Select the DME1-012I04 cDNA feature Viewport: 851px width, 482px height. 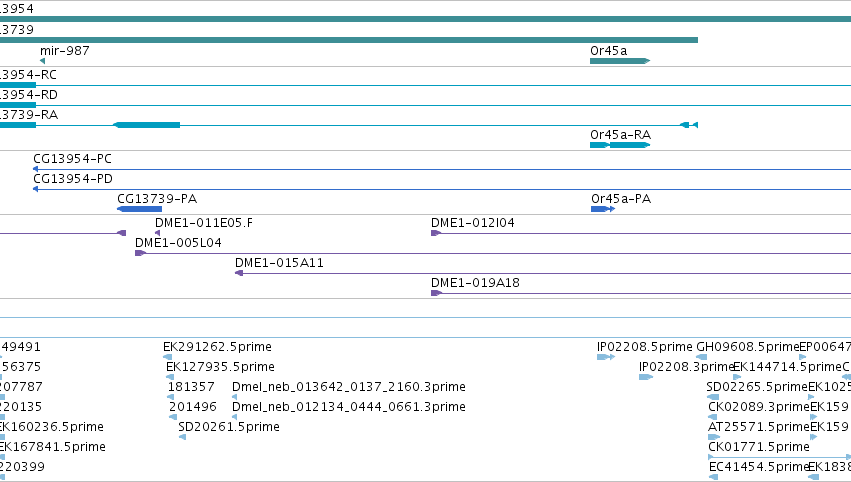[x=640, y=233]
